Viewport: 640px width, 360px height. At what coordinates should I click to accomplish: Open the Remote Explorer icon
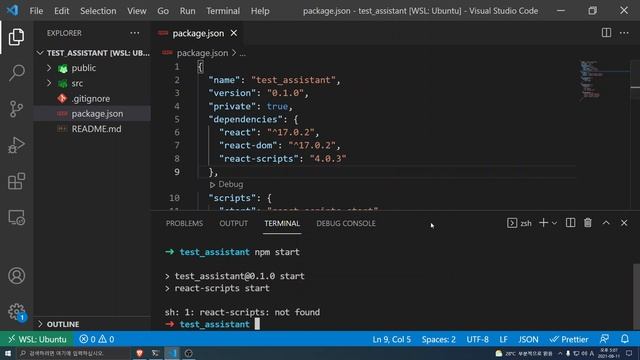tap(16, 217)
